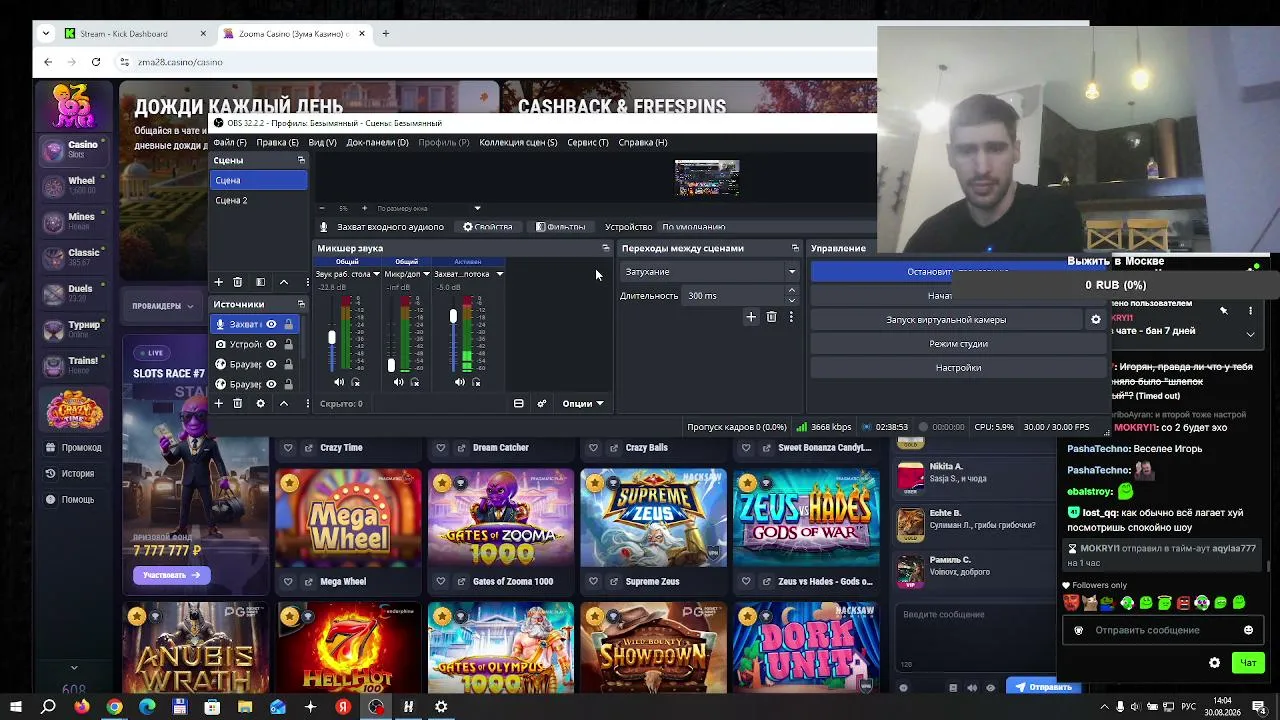This screenshot has height=720, width=1280.
Task: Open virtual camera settings gear
Action: point(1096,320)
